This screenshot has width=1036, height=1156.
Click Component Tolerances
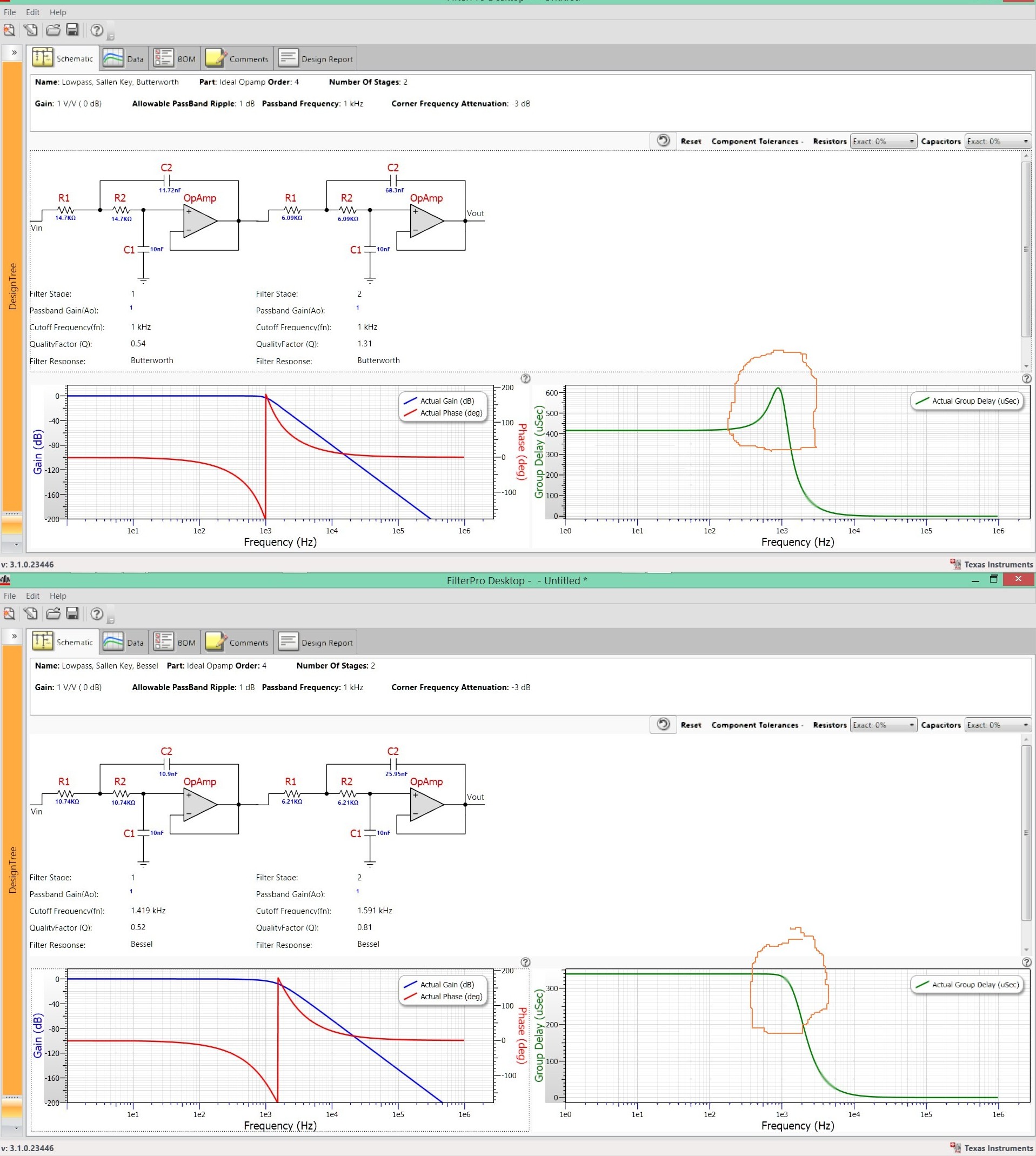point(756,141)
